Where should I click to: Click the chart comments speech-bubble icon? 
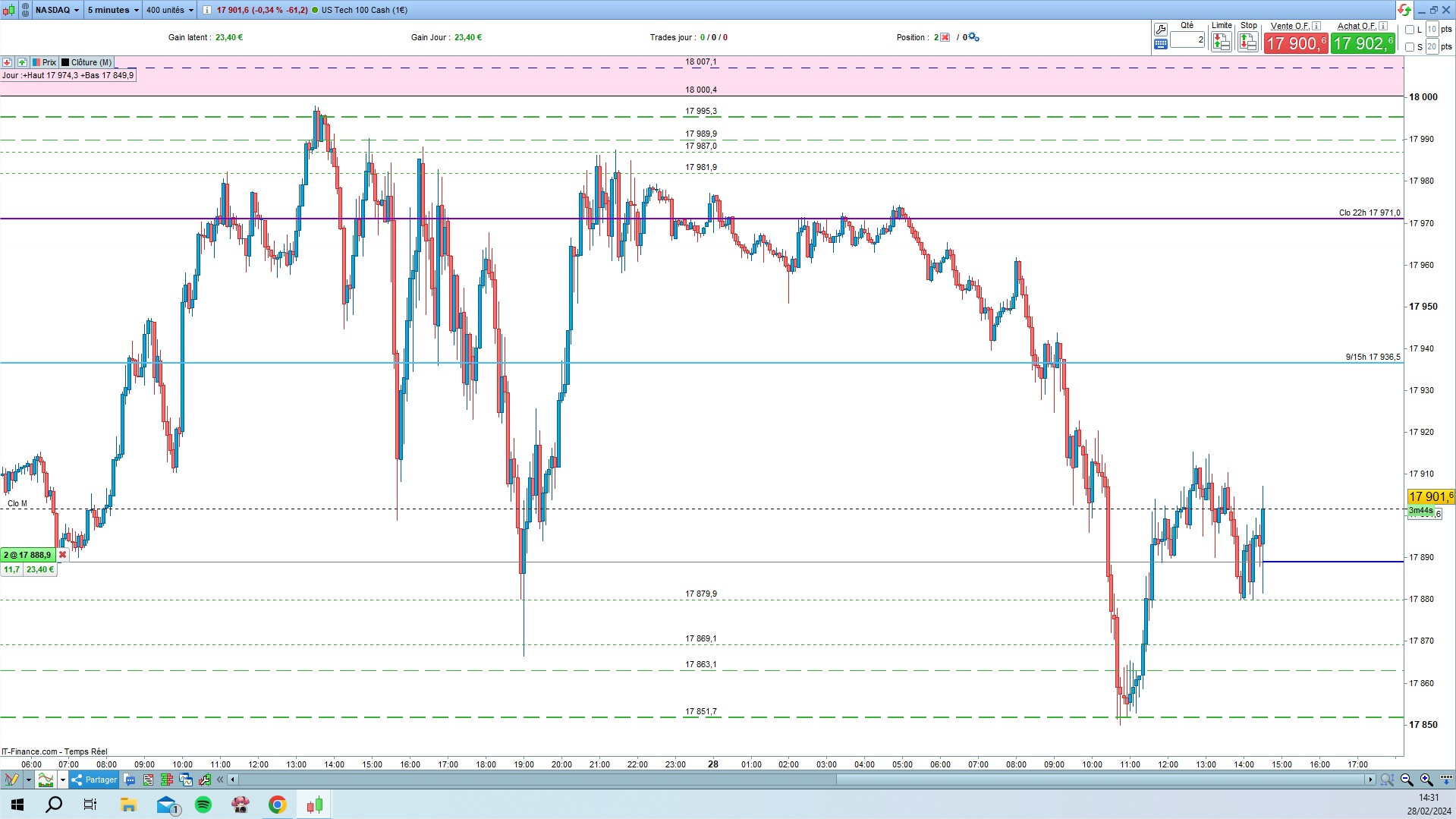click(x=129, y=780)
